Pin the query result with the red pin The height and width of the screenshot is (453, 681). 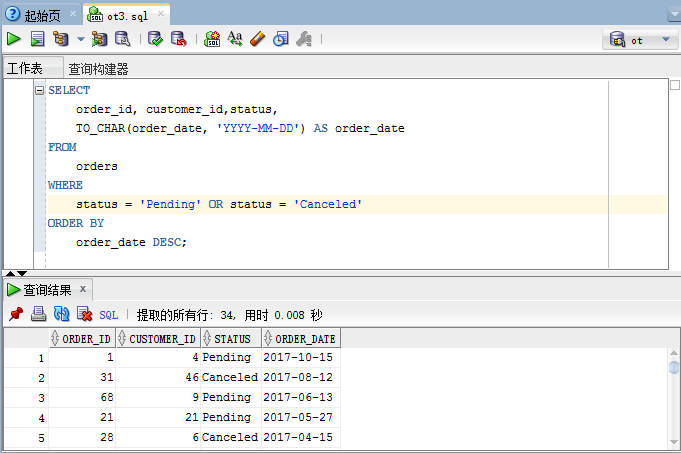pos(15,314)
